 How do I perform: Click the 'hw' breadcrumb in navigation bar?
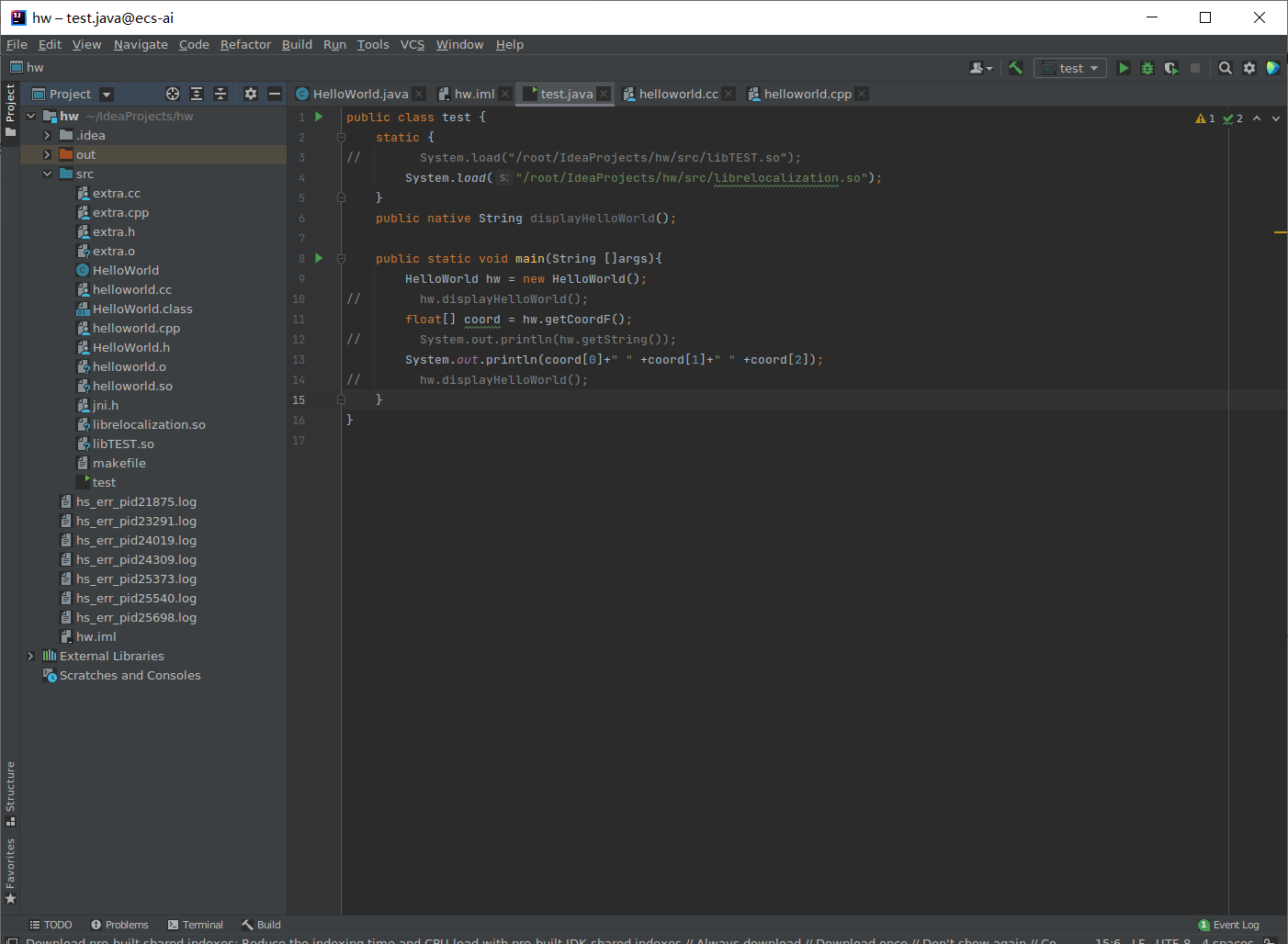pyautogui.click(x=28, y=68)
